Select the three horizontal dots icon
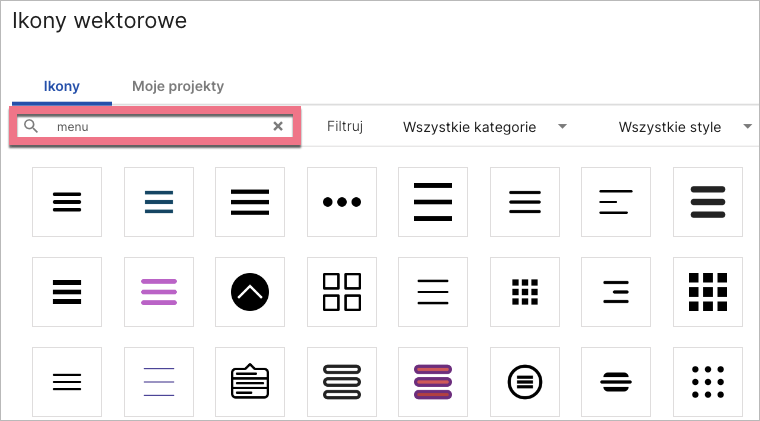760x421 pixels. [x=342, y=202]
